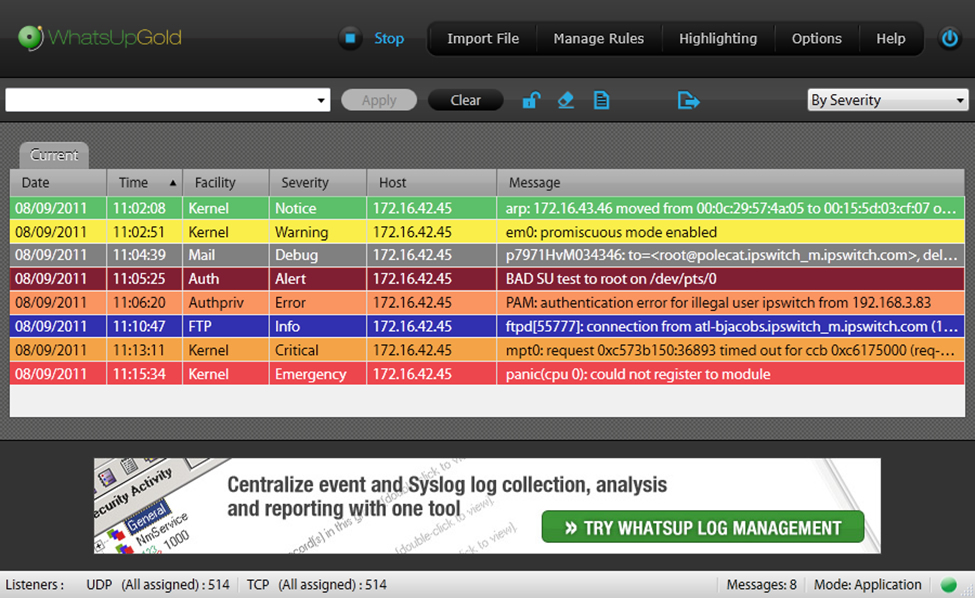Click the export arrow icon
The width and height of the screenshot is (975, 598).
pyautogui.click(x=688, y=99)
